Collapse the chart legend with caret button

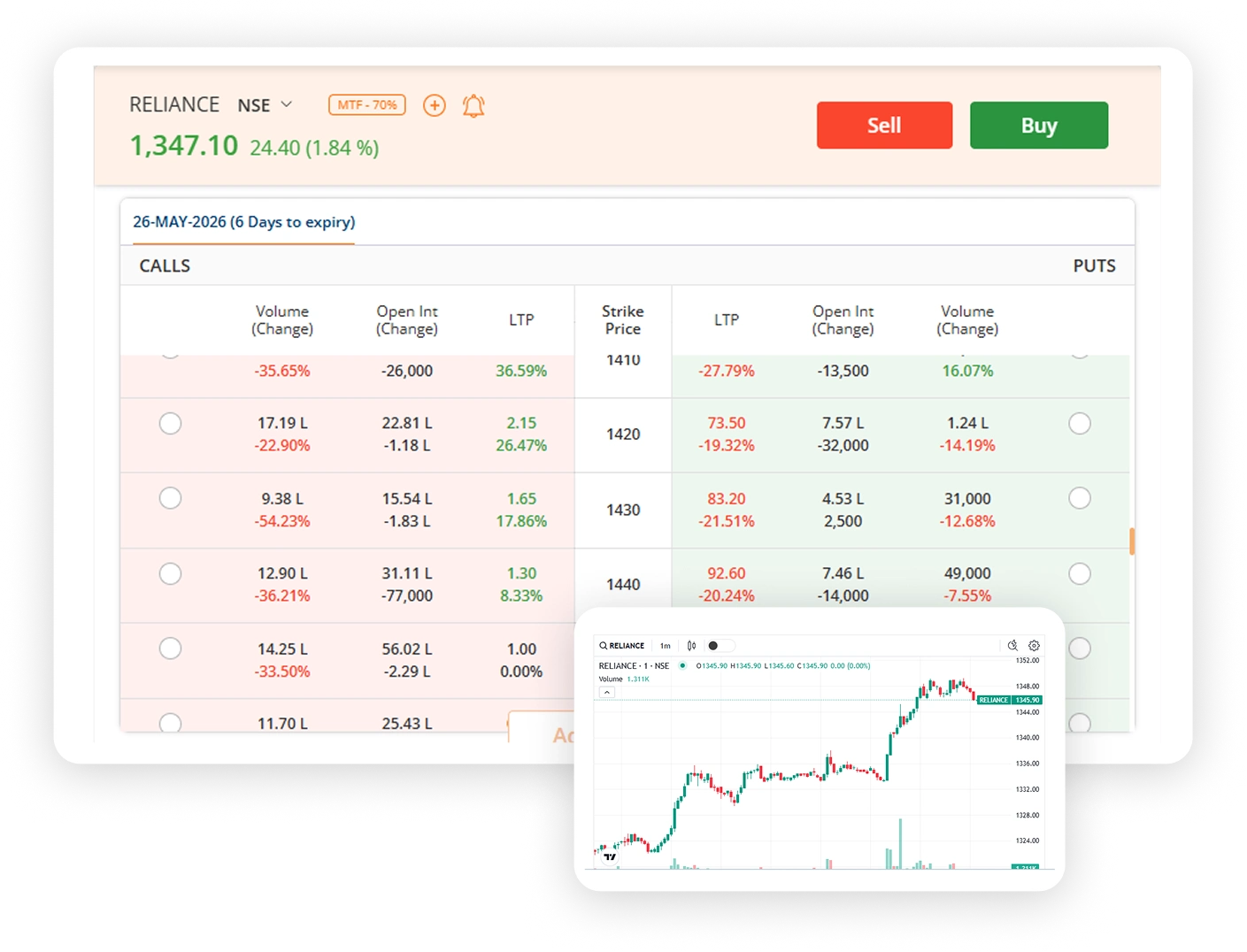point(607,692)
